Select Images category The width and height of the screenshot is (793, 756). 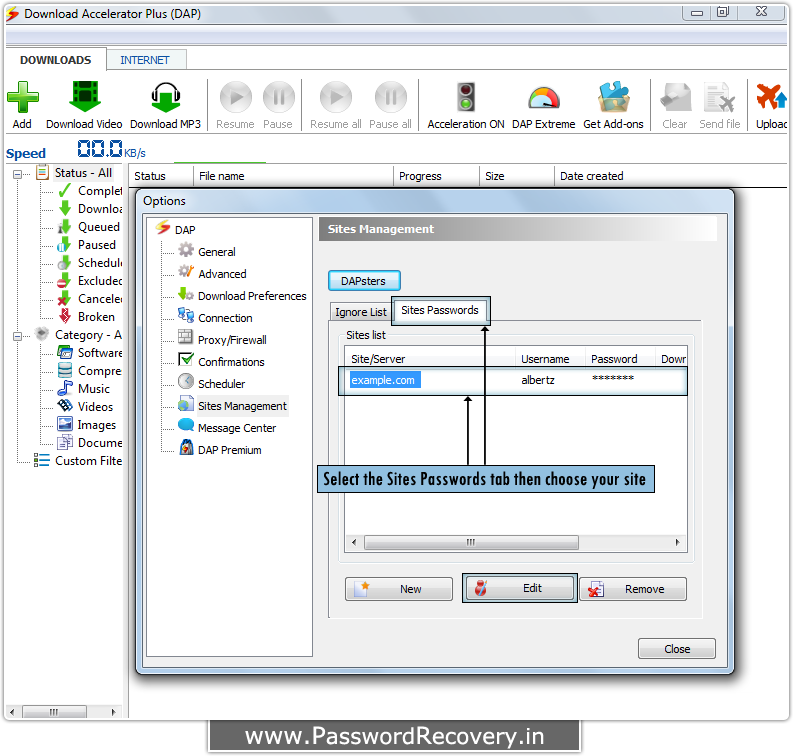[87, 425]
